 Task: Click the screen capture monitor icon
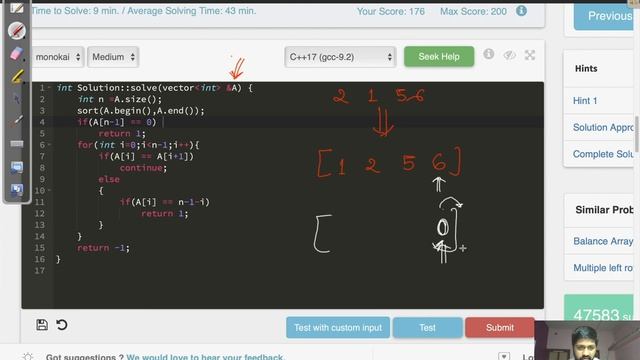(17, 167)
